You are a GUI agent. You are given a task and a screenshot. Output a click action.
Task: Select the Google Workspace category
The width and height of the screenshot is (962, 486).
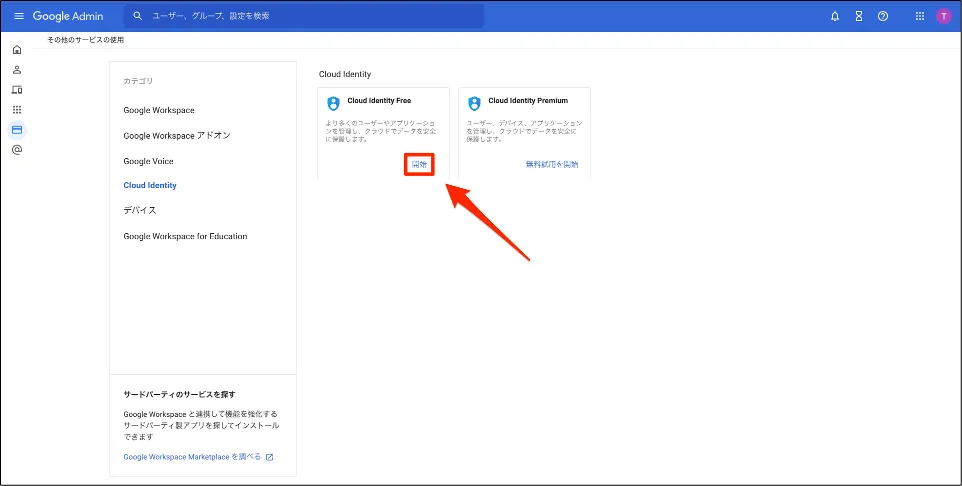point(159,110)
